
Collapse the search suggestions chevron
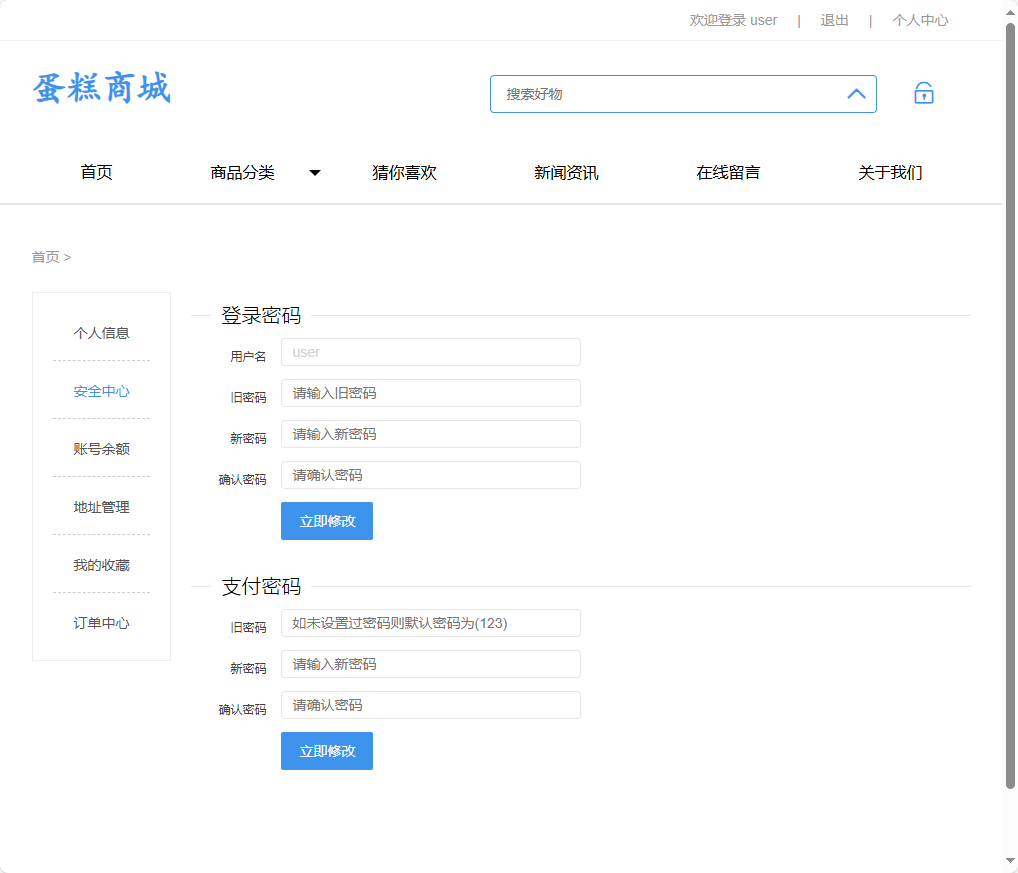coord(856,93)
